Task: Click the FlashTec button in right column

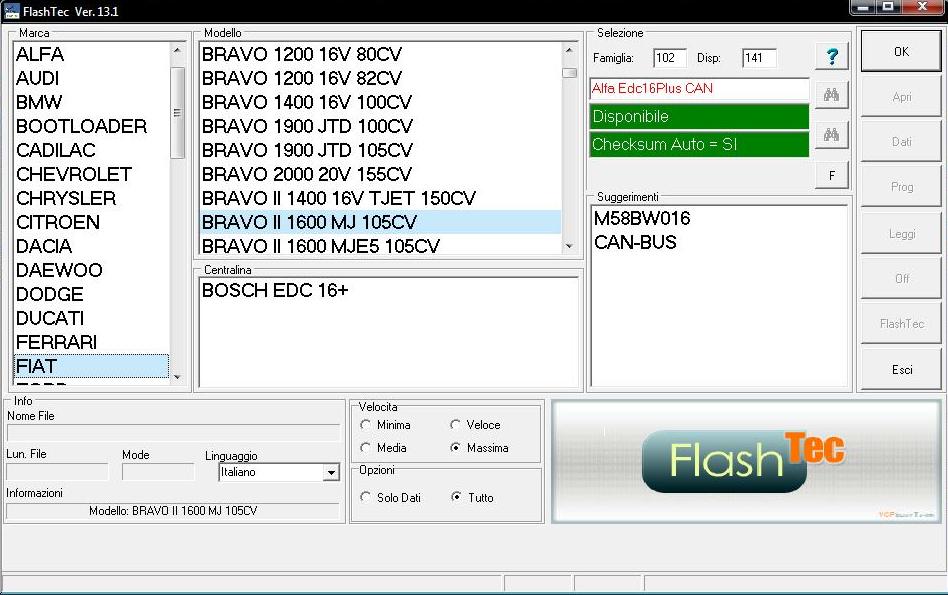Action: coord(901,324)
